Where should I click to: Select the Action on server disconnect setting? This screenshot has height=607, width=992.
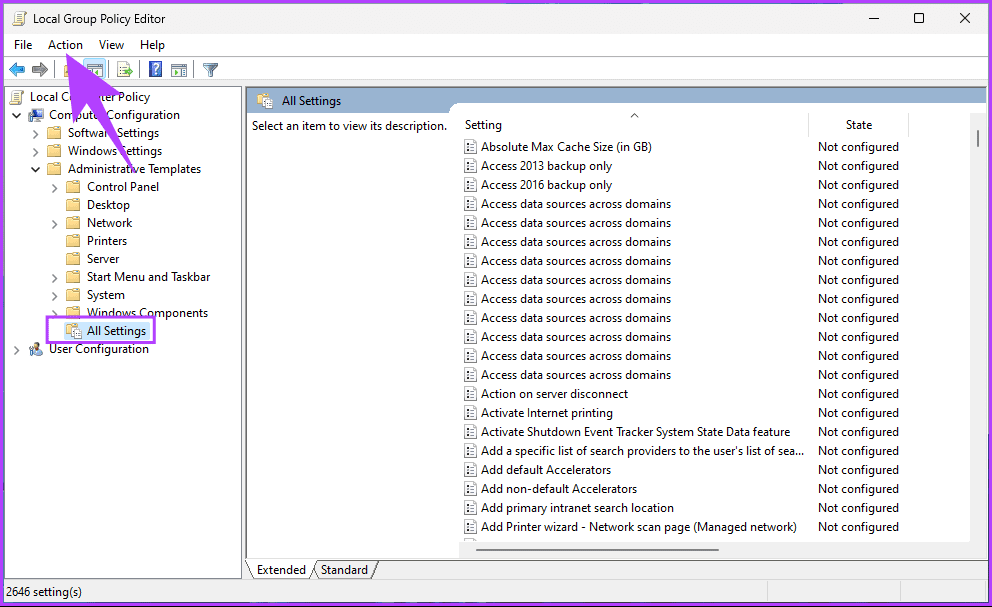click(553, 393)
